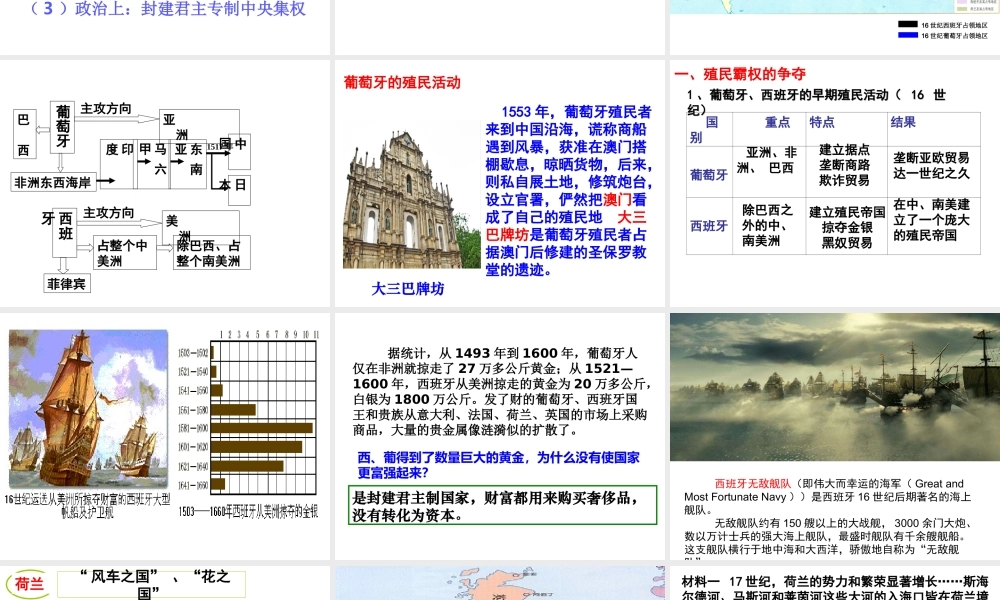Open the 材料一 text slide at bottom right

click(834, 585)
